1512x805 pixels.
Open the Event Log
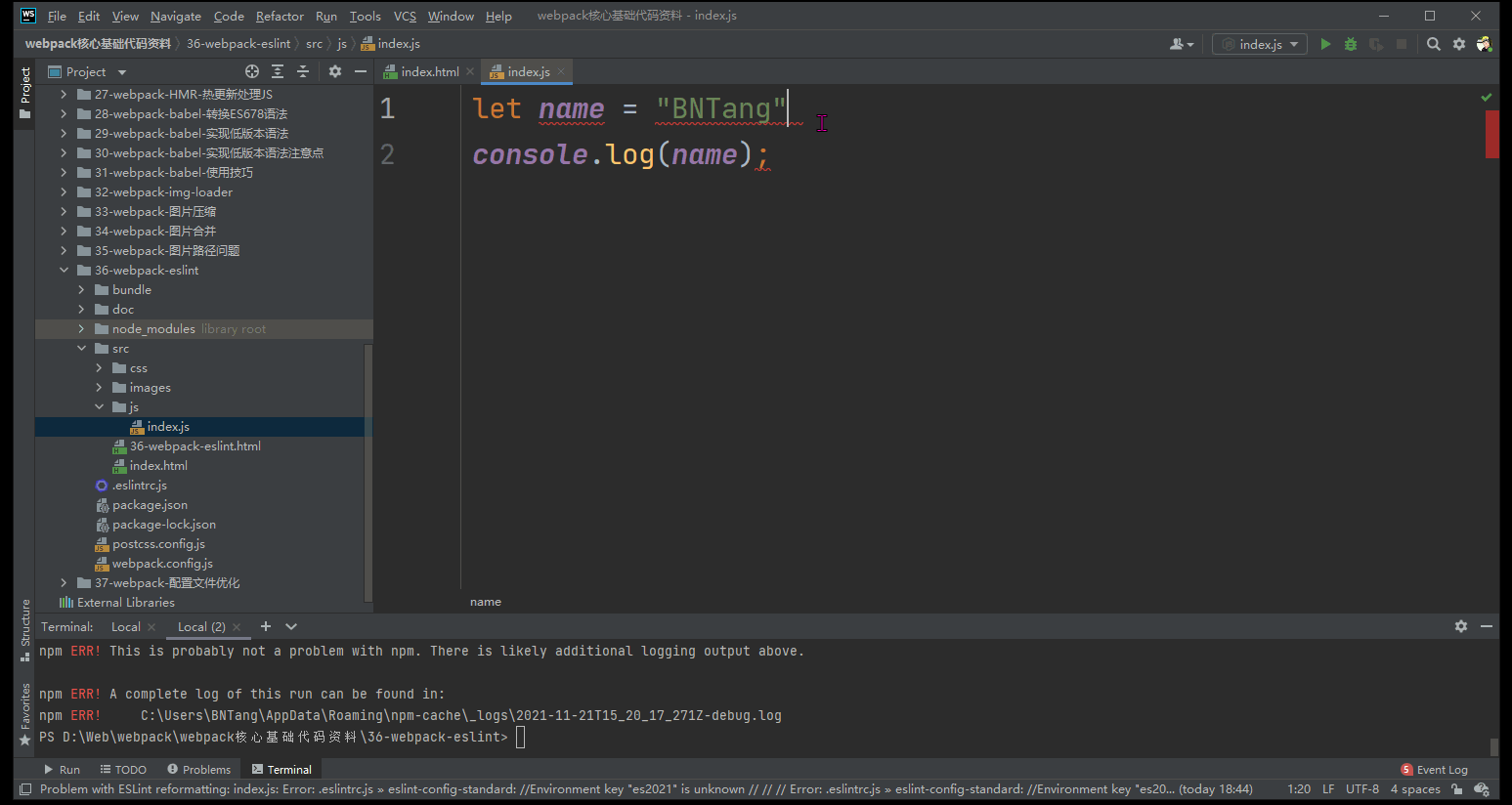click(1434, 770)
